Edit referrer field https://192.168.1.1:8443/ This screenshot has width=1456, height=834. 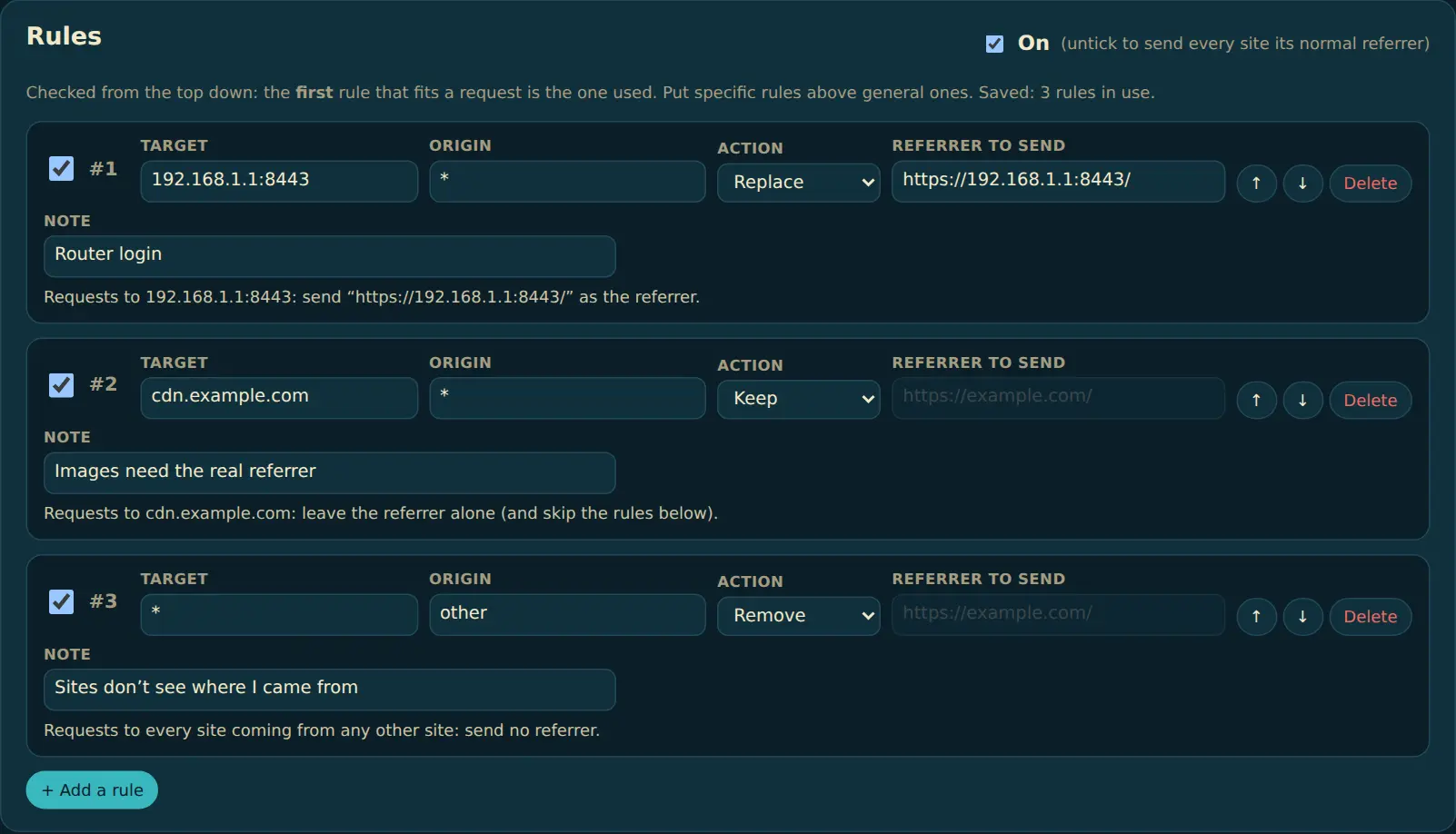(1058, 181)
